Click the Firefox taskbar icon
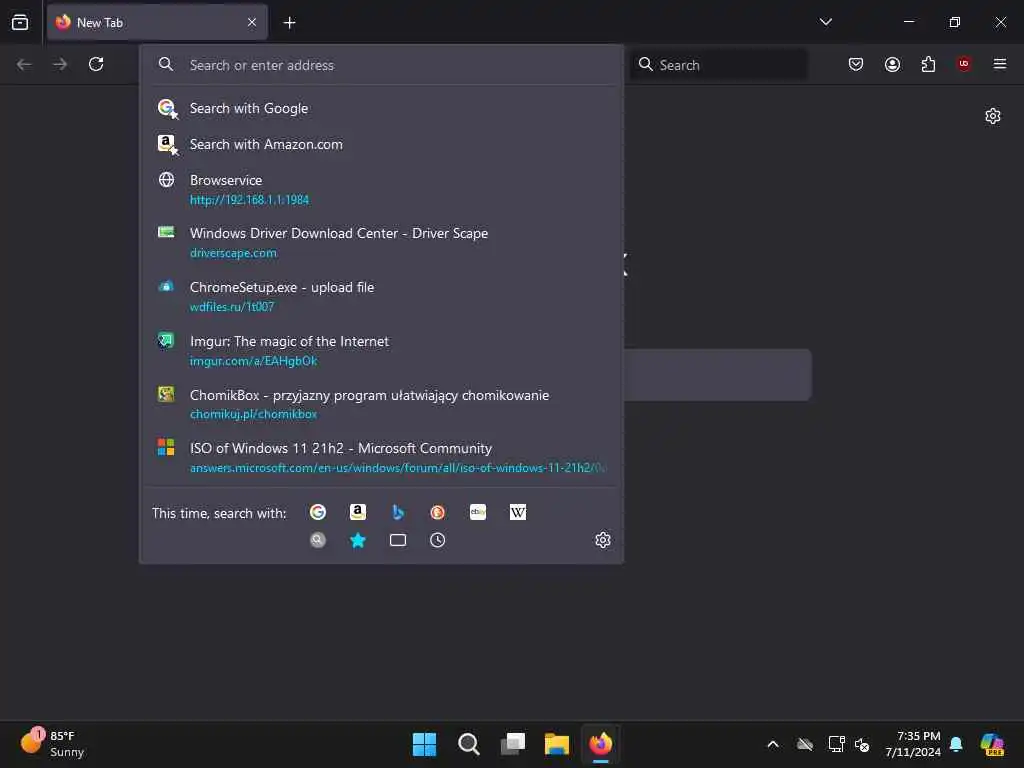 [x=601, y=744]
